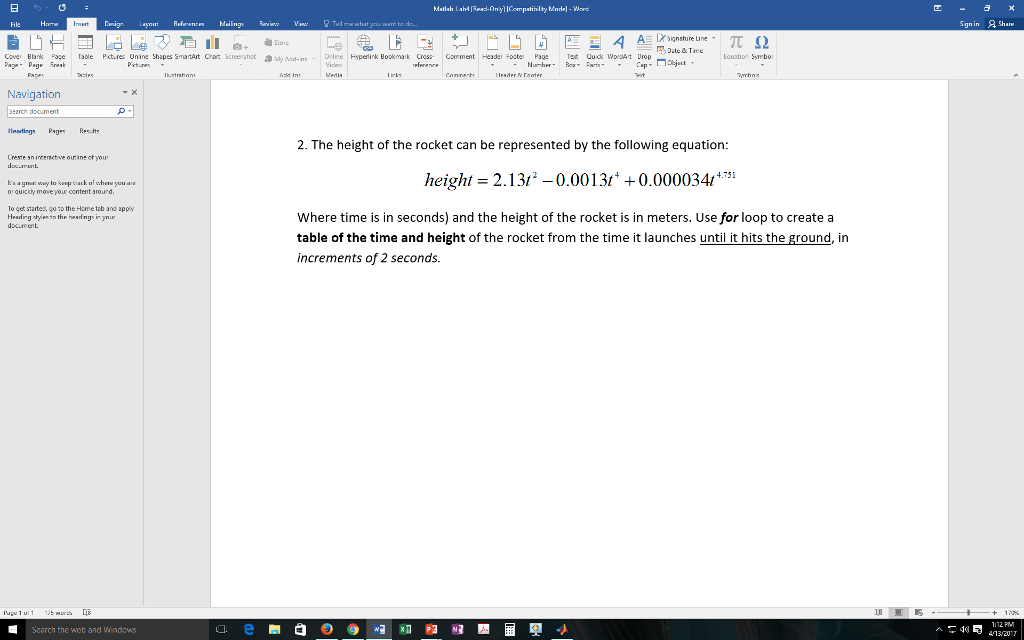The width and height of the screenshot is (1024, 640).
Task: Open the Review ribbon tab
Action: point(269,24)
